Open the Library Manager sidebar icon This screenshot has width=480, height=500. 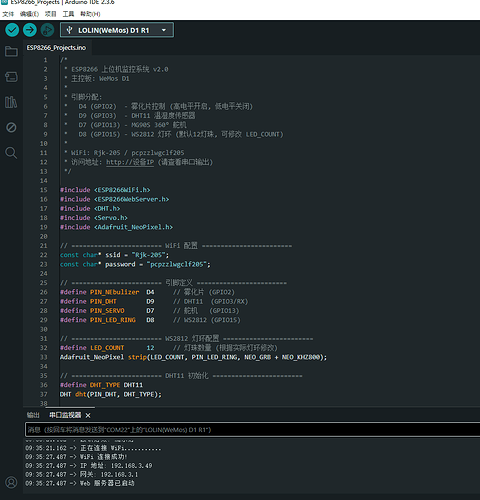point(11,102)
